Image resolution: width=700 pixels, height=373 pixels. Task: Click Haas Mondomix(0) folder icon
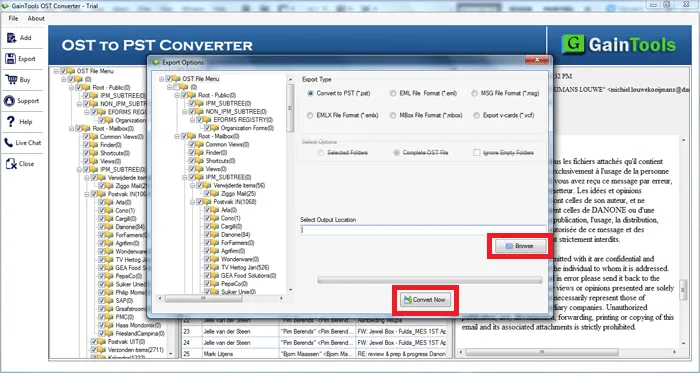109,325
